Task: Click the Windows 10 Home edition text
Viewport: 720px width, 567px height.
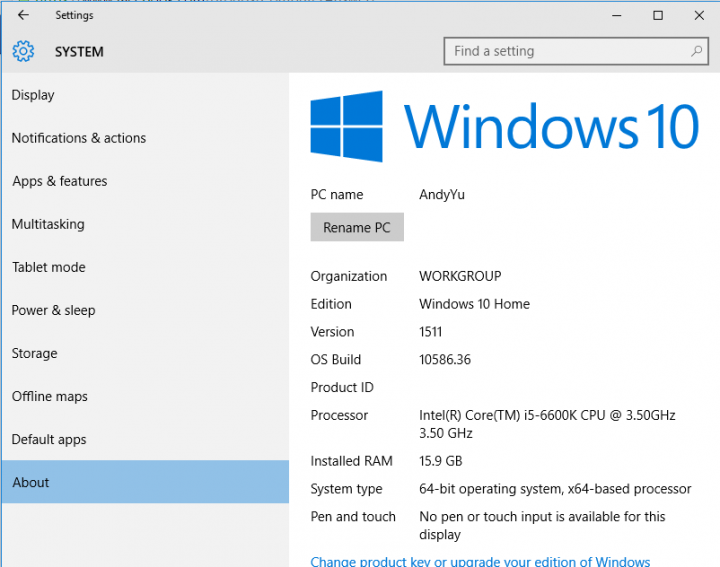Action: [474, 304]
